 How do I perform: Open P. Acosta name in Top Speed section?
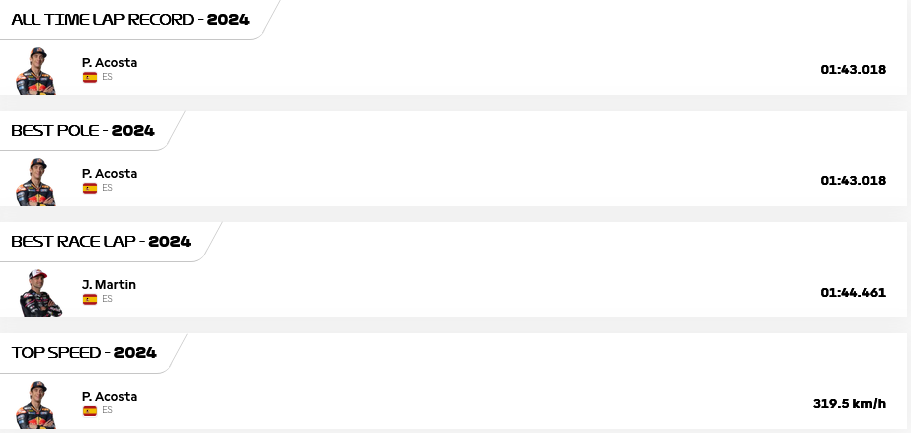(109, 396)
